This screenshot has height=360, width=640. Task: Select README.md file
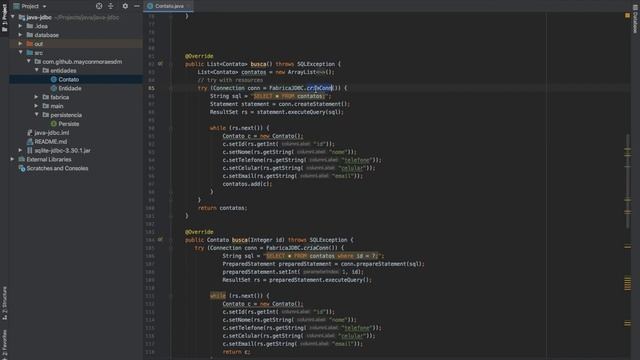tap(51, 142)
